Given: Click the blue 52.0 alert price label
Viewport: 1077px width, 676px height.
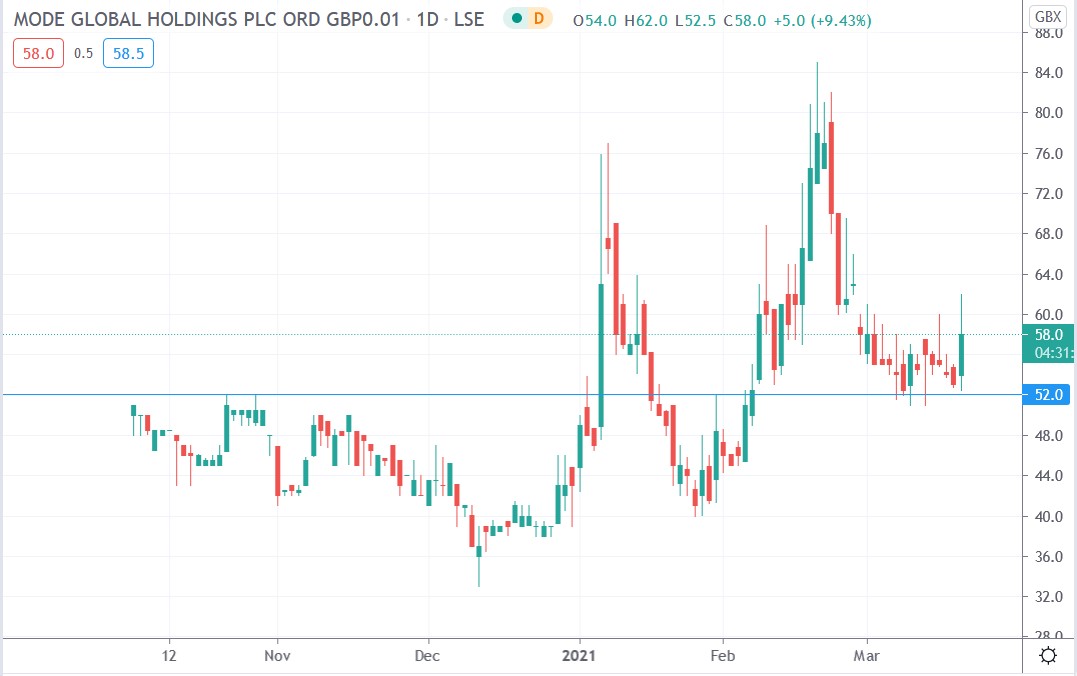Looking at the screenshot, I should click(1046, 395).
